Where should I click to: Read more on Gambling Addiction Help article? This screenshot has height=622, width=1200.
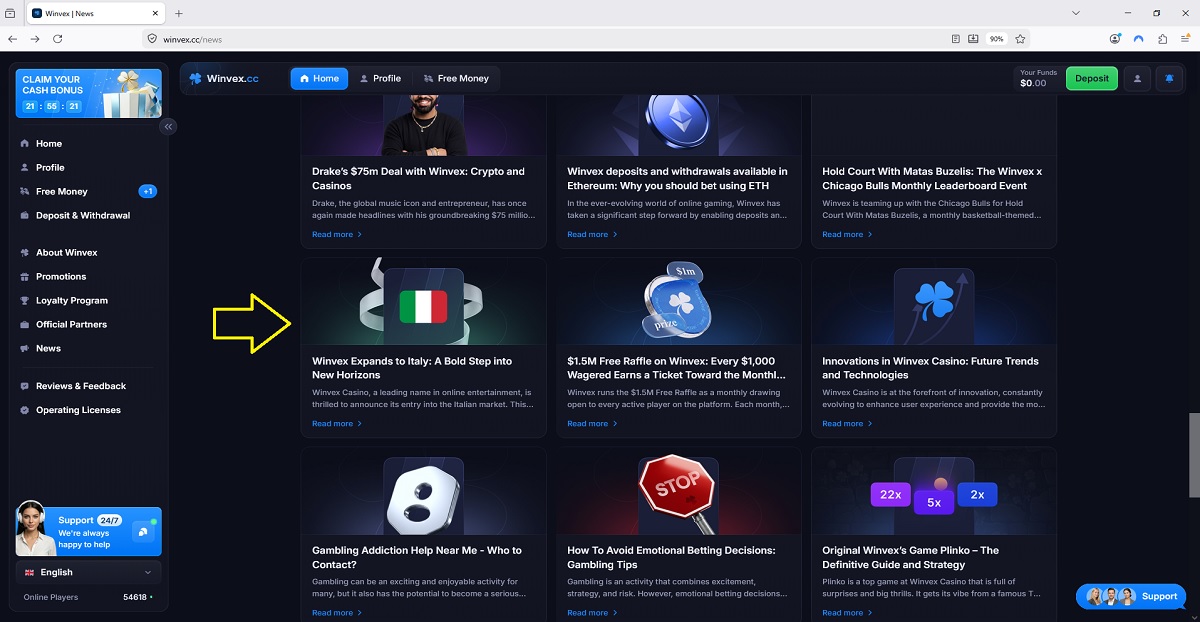coord(337,613)
